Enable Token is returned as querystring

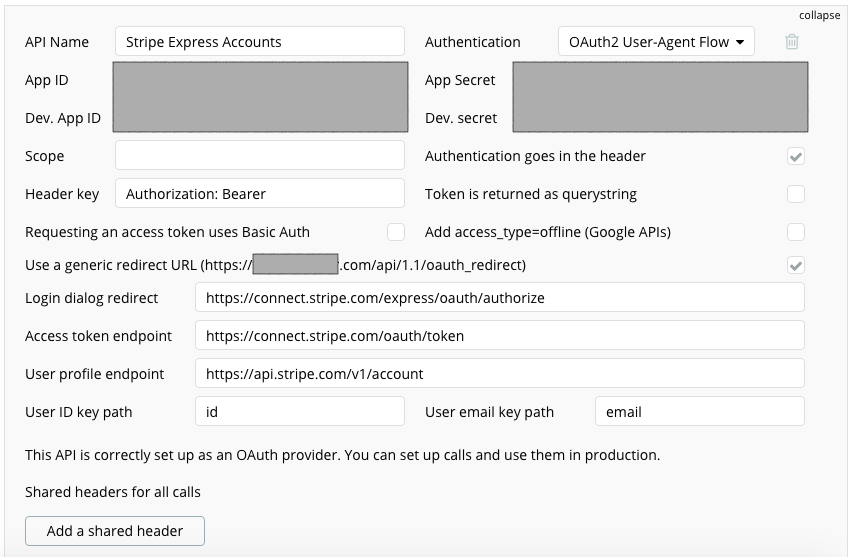[796, 194]
